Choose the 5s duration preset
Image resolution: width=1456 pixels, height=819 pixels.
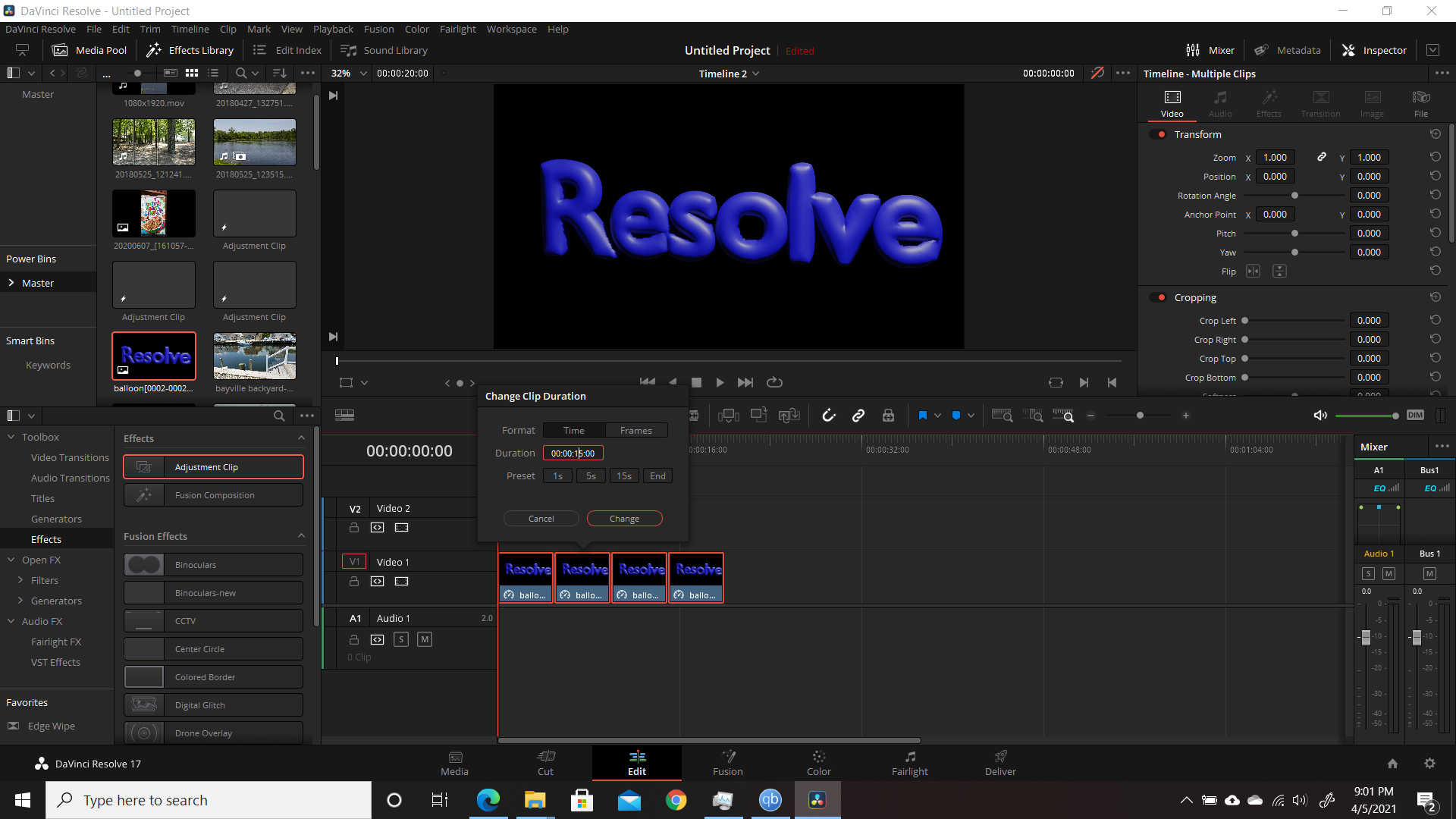[591, 476]
